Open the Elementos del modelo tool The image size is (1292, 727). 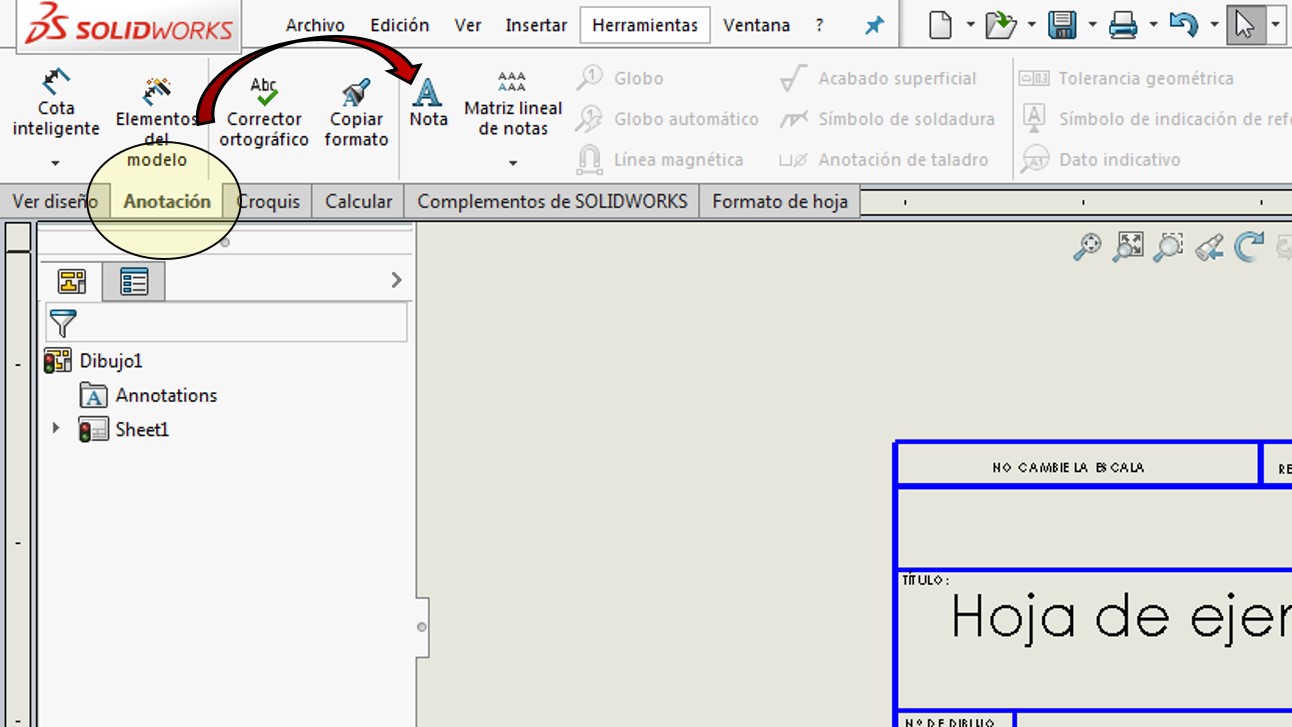pyautogui.click(x=157, y=122)
